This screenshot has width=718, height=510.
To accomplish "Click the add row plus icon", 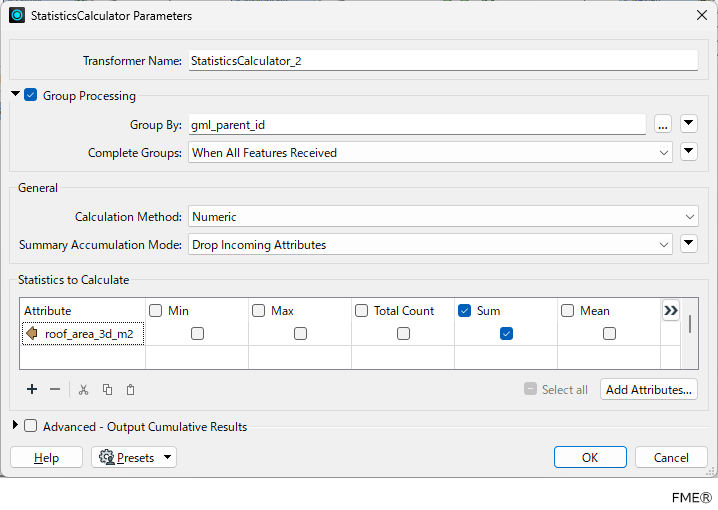I will (32, 389).
